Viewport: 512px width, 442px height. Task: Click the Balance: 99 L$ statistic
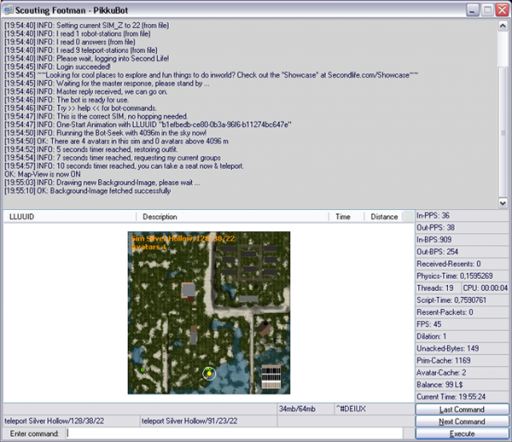(x=462, y=384)
